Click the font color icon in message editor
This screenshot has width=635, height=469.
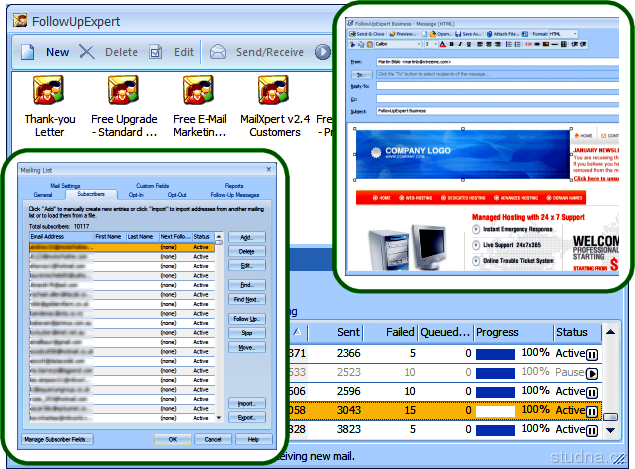coord(443,44)
